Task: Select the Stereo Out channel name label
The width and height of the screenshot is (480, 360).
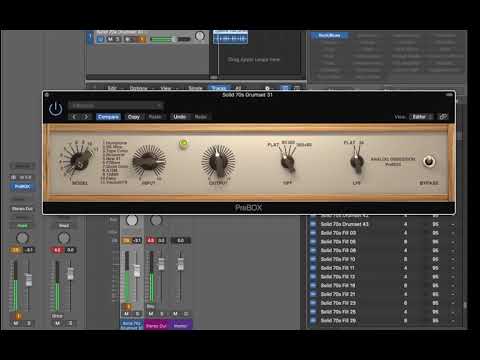Action: (156, 325)
